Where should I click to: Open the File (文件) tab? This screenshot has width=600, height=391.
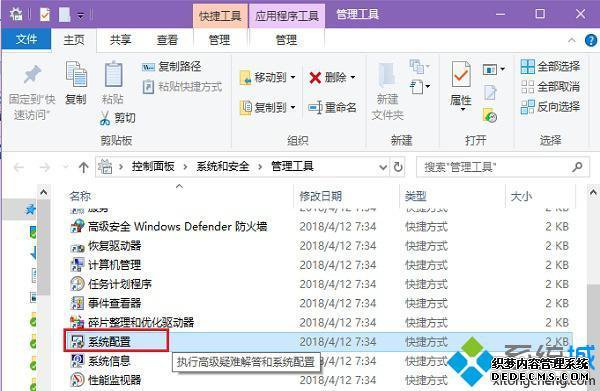pos(26,39)
